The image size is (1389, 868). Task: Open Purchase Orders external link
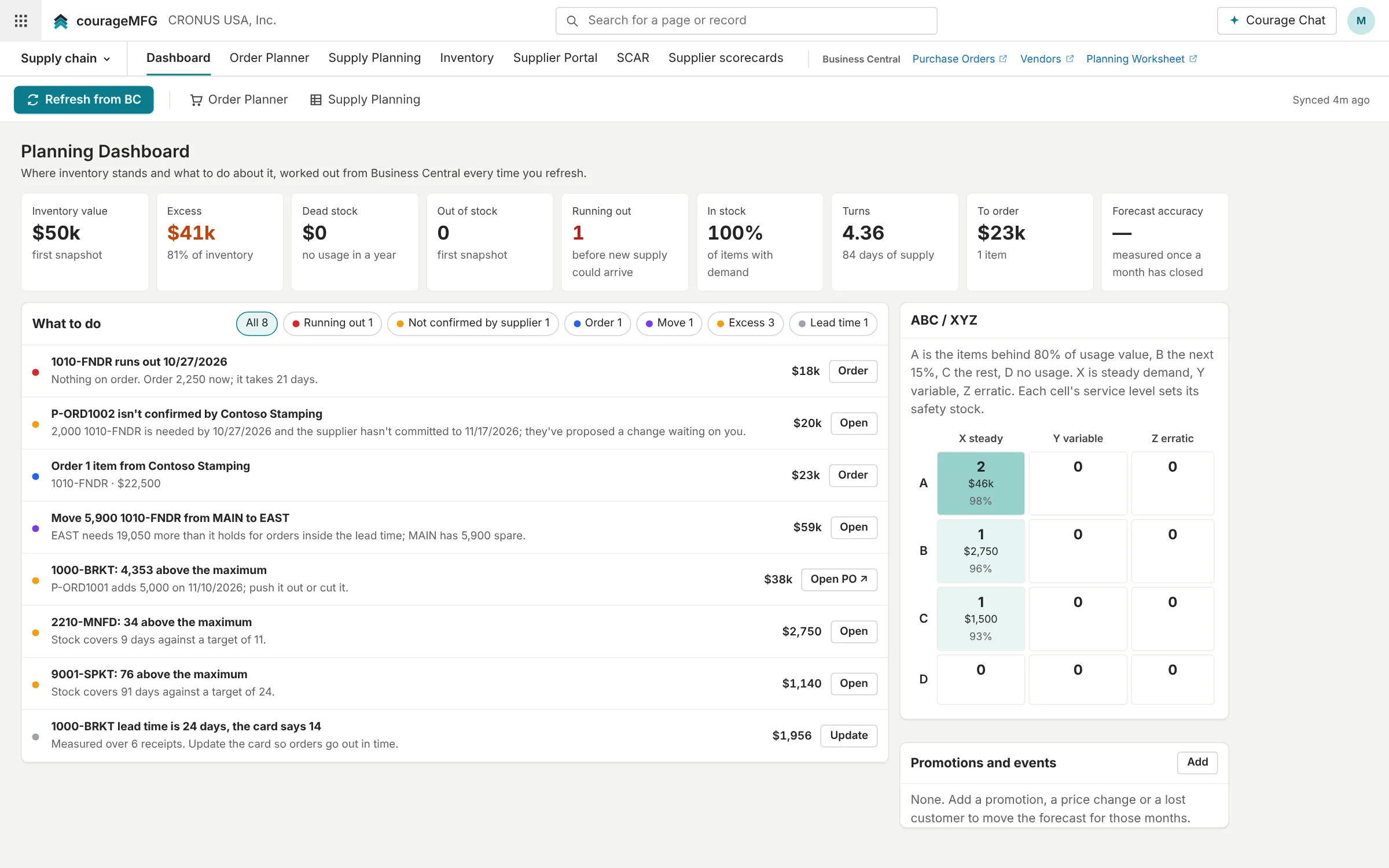[x=960, y=59]
